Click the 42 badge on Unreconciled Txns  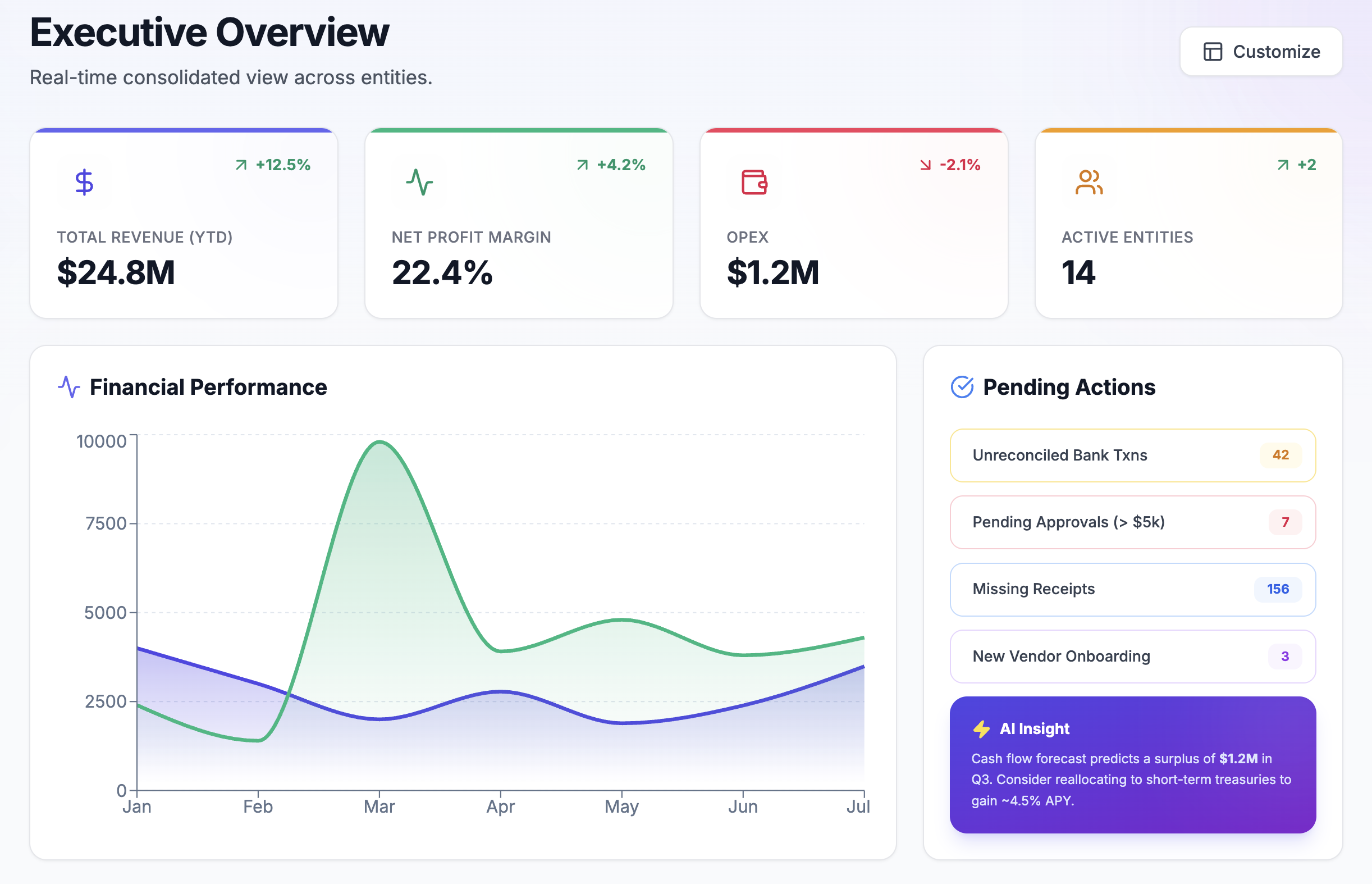pos(1280,455)
